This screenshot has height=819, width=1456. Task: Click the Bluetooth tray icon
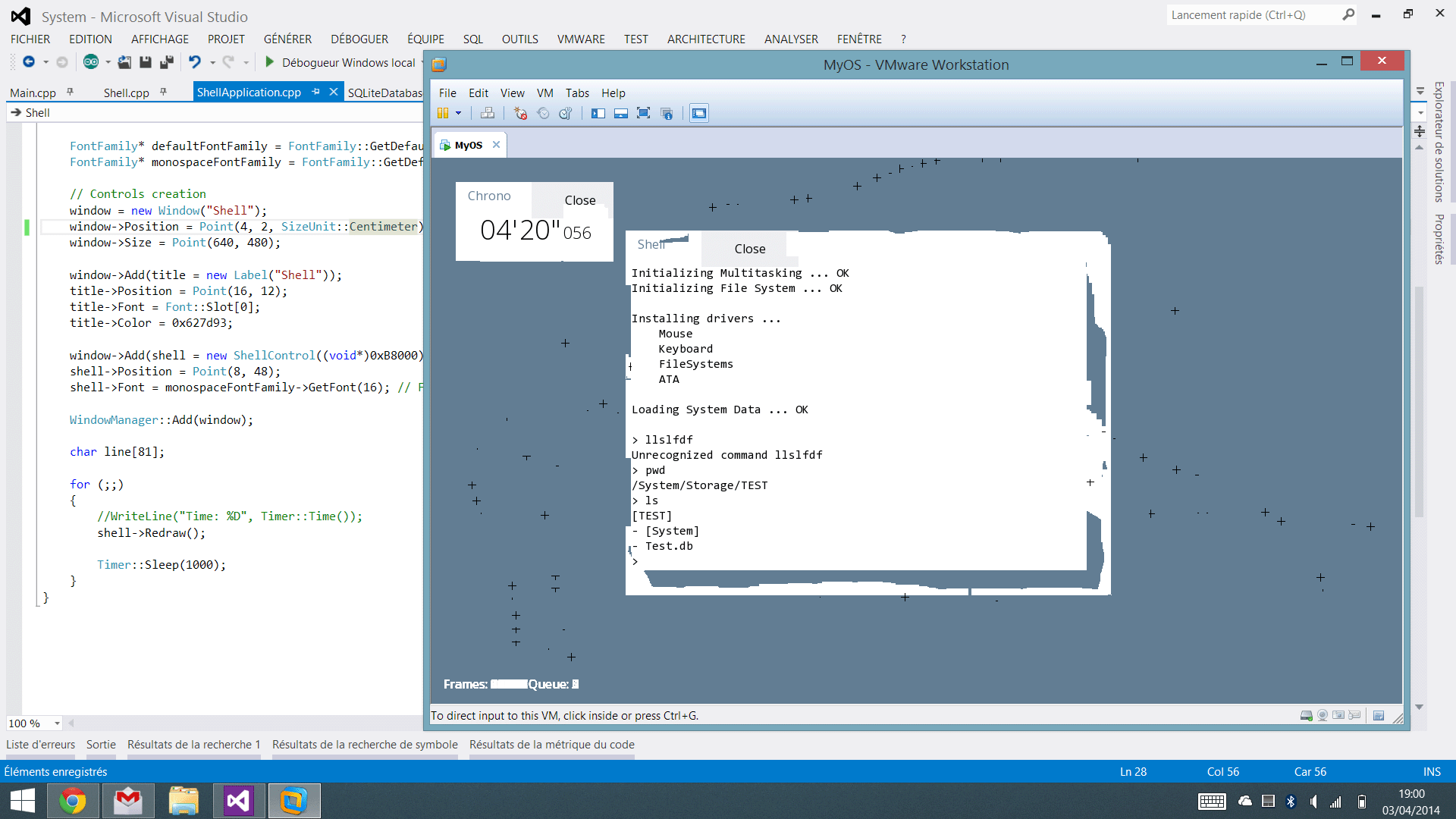click(x=1291, y=802)
